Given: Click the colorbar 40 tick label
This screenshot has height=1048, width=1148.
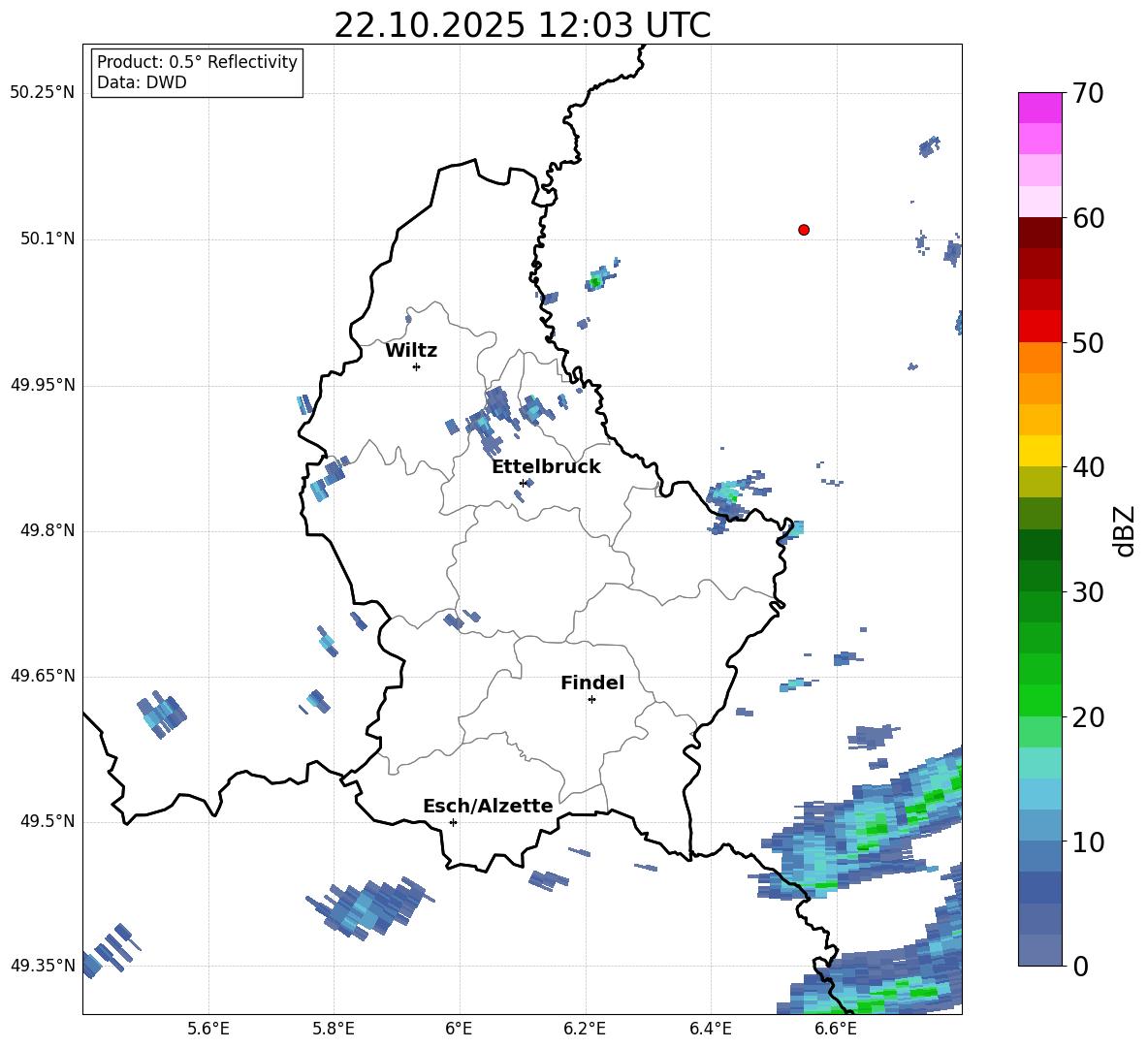Looking at the screenshot, I should (1088, 467).
